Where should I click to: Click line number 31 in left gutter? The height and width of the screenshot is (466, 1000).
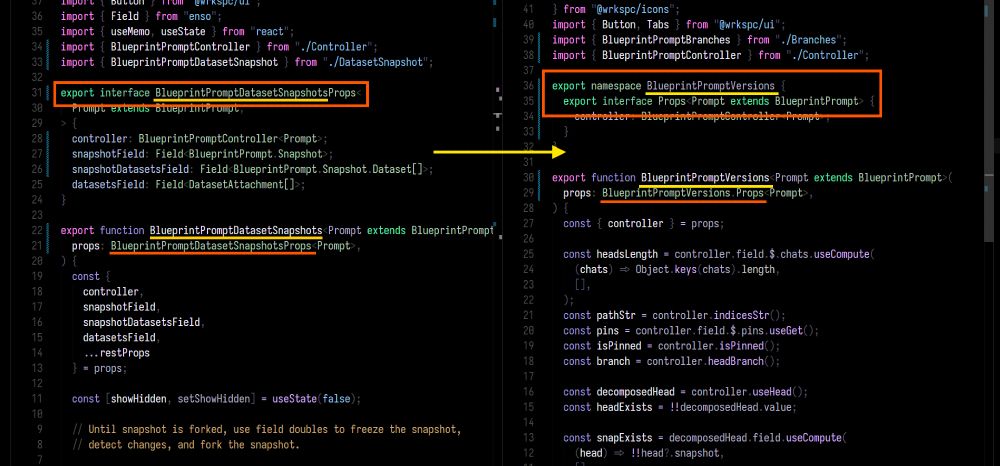[x=36, y=93]
